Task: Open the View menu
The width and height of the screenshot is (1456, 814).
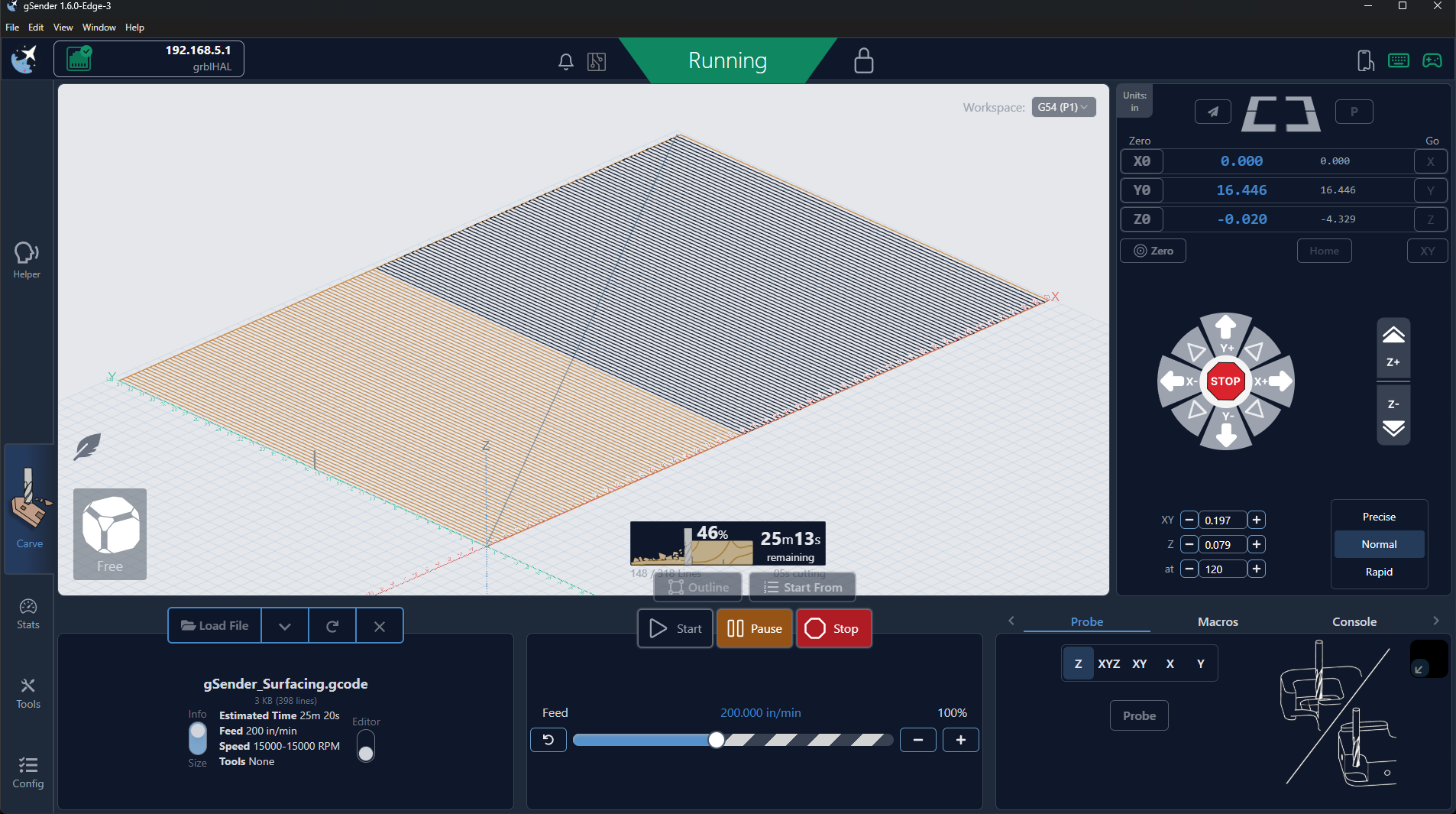Action: click(63, 27)
